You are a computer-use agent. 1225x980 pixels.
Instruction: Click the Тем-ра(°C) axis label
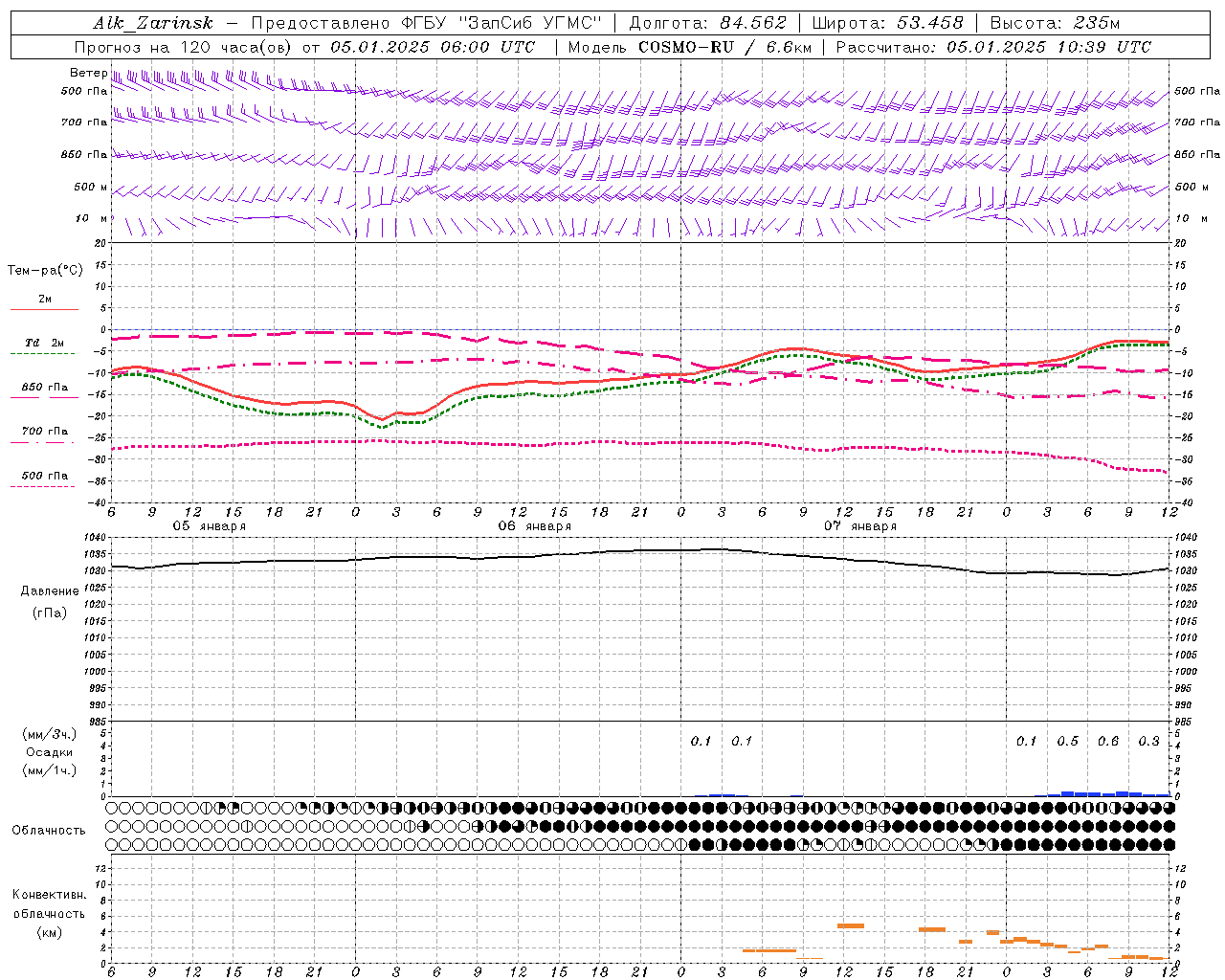tap(45, 271)
